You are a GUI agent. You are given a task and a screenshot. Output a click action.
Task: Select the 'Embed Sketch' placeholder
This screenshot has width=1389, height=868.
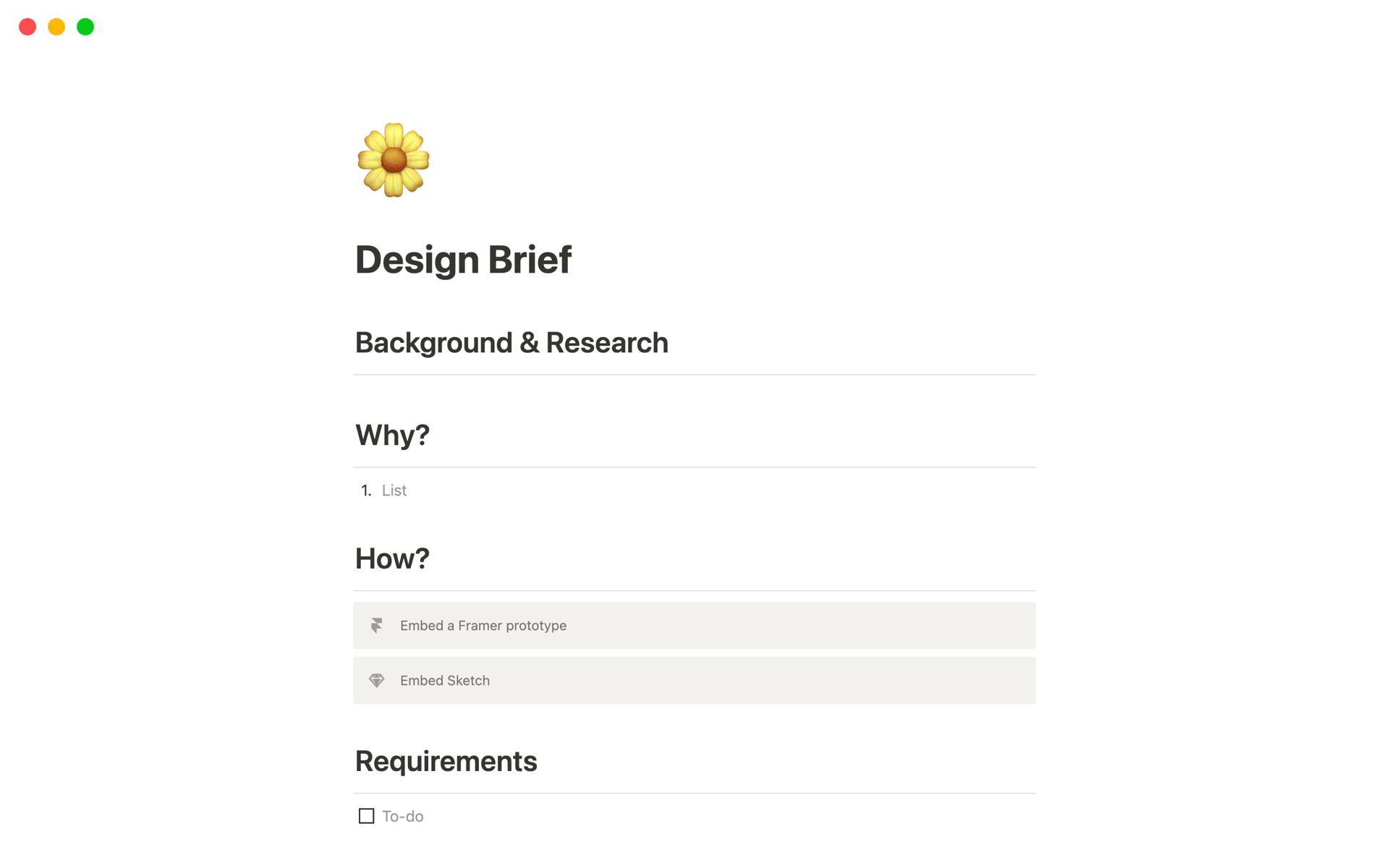[x=446, y=680]
